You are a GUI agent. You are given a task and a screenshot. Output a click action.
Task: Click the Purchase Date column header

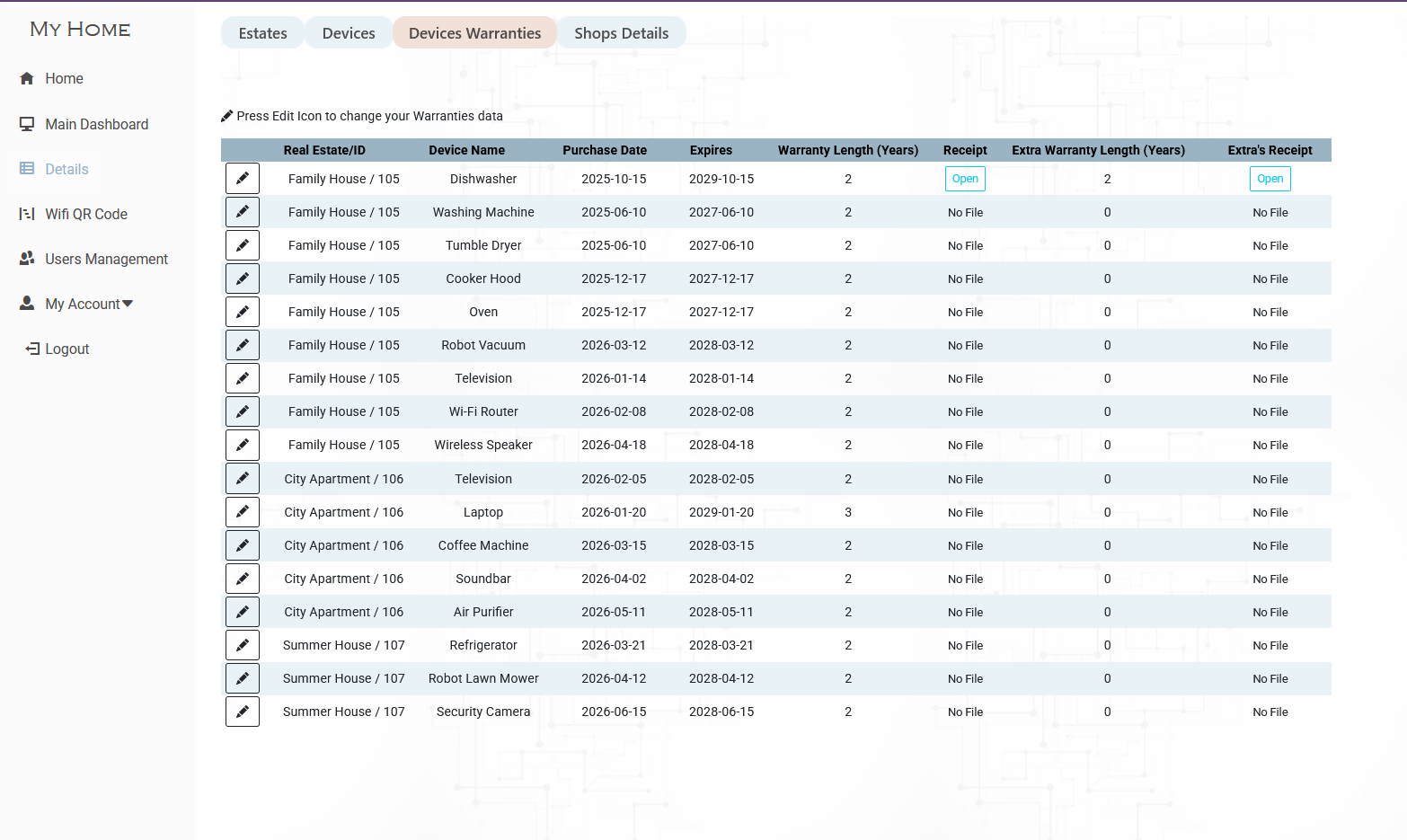point(605,150)
